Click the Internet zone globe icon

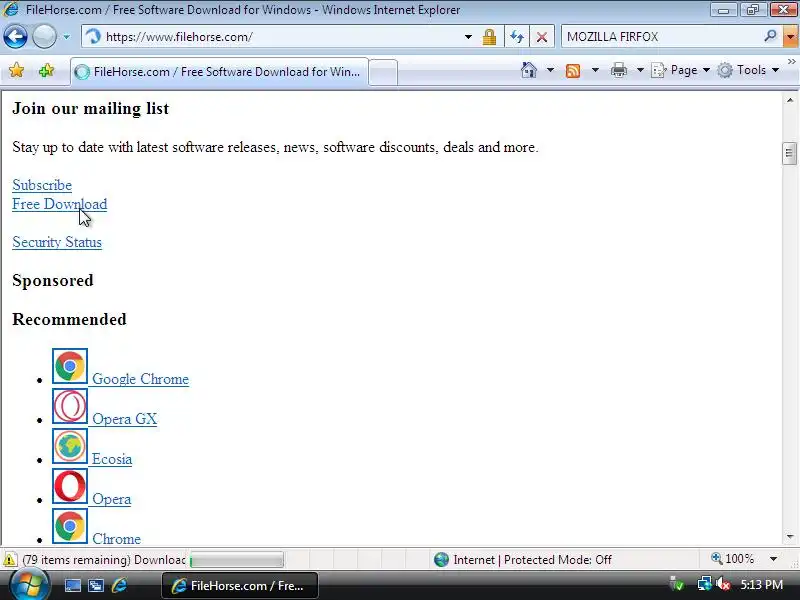441,560
